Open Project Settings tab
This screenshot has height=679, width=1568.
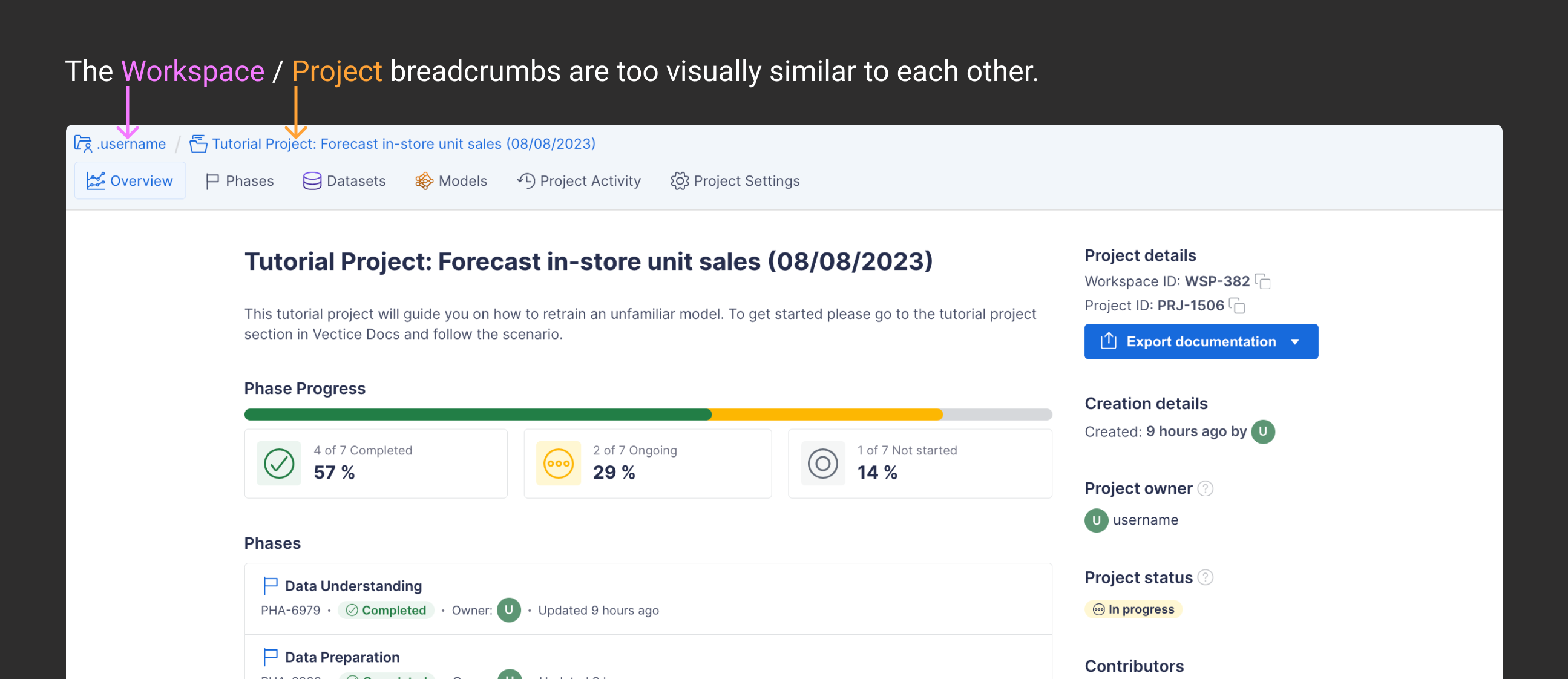point(735,181)
